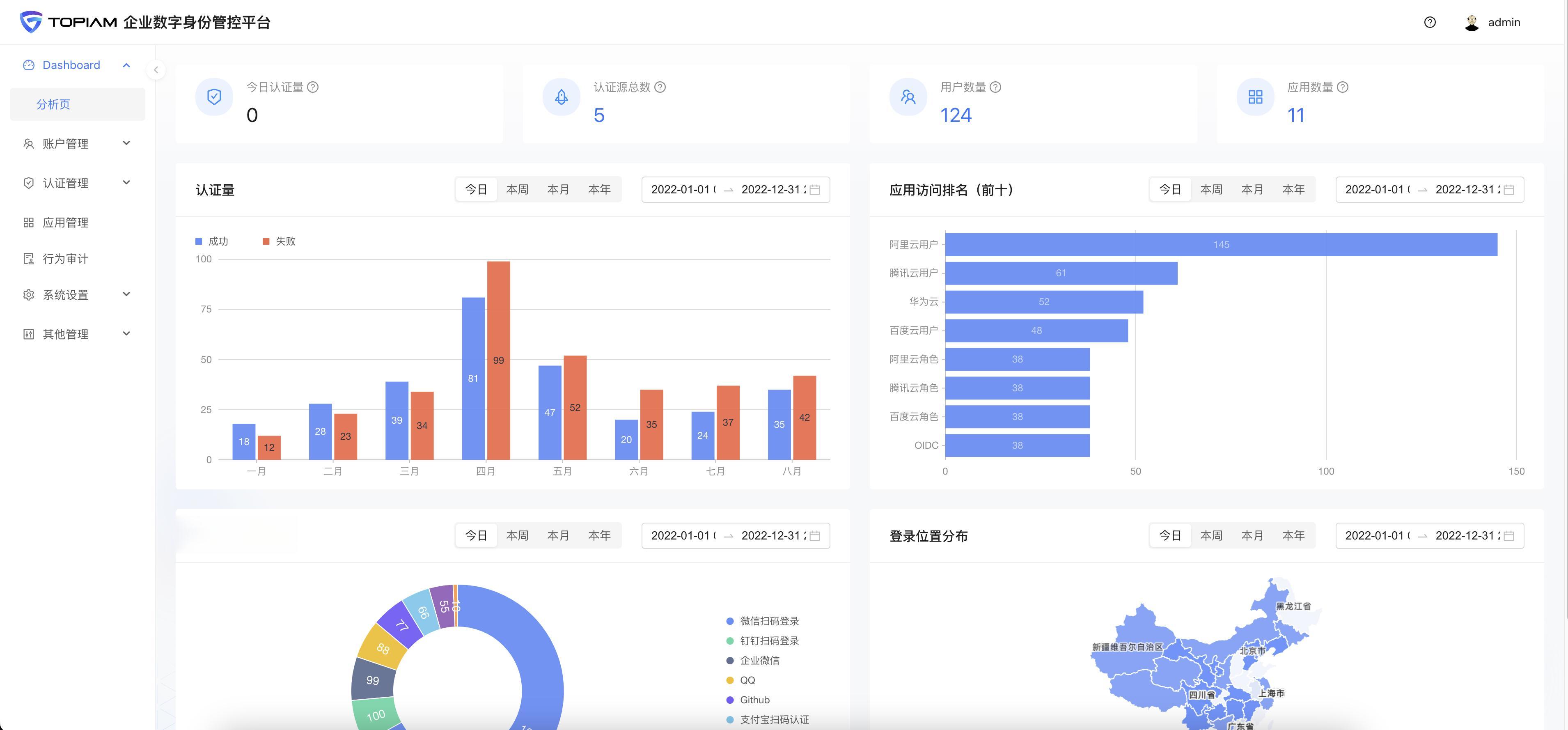Click the admin avatar icon
1568x730 pixels.
click(1471, 23)
